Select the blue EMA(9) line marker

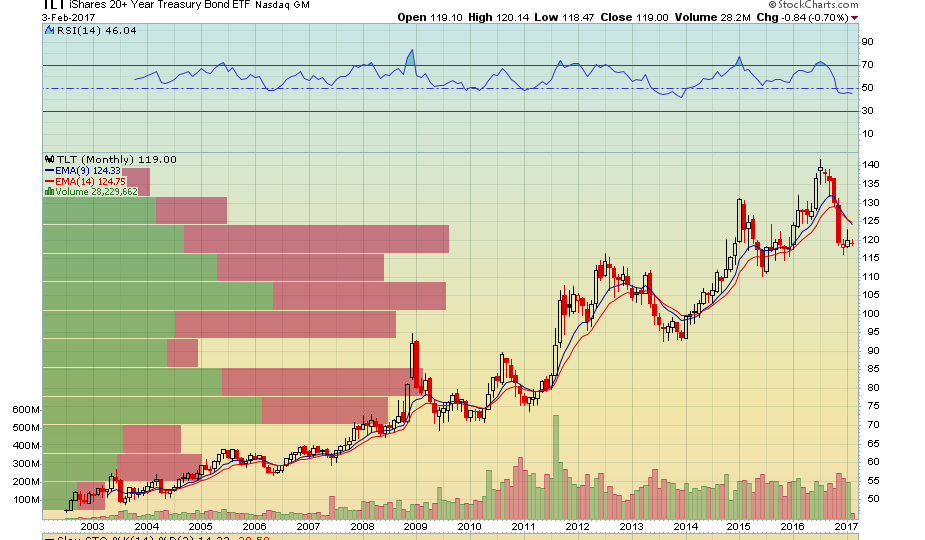[50, 171]
